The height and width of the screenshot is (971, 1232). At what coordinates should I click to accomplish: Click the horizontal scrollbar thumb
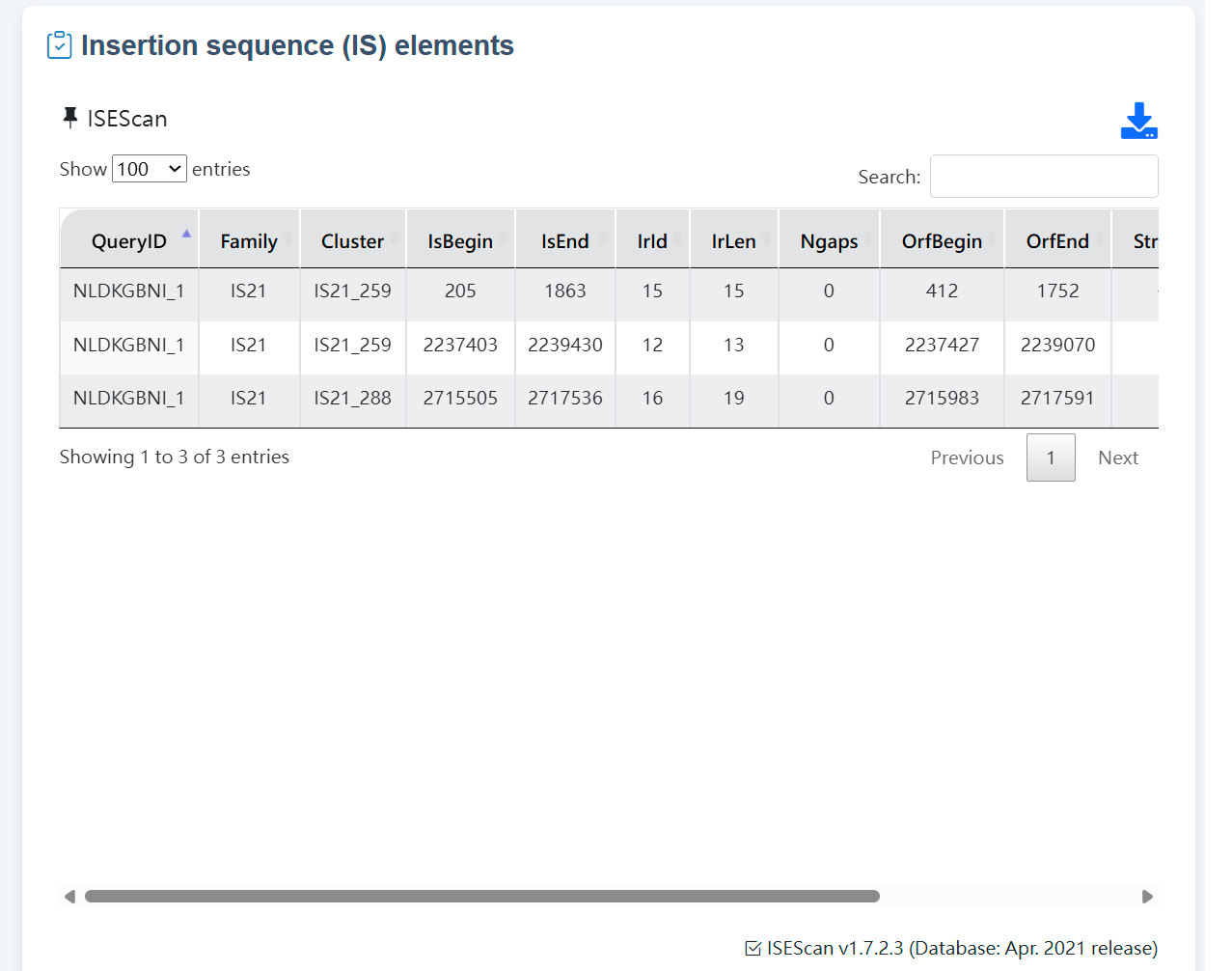point(482,897)
